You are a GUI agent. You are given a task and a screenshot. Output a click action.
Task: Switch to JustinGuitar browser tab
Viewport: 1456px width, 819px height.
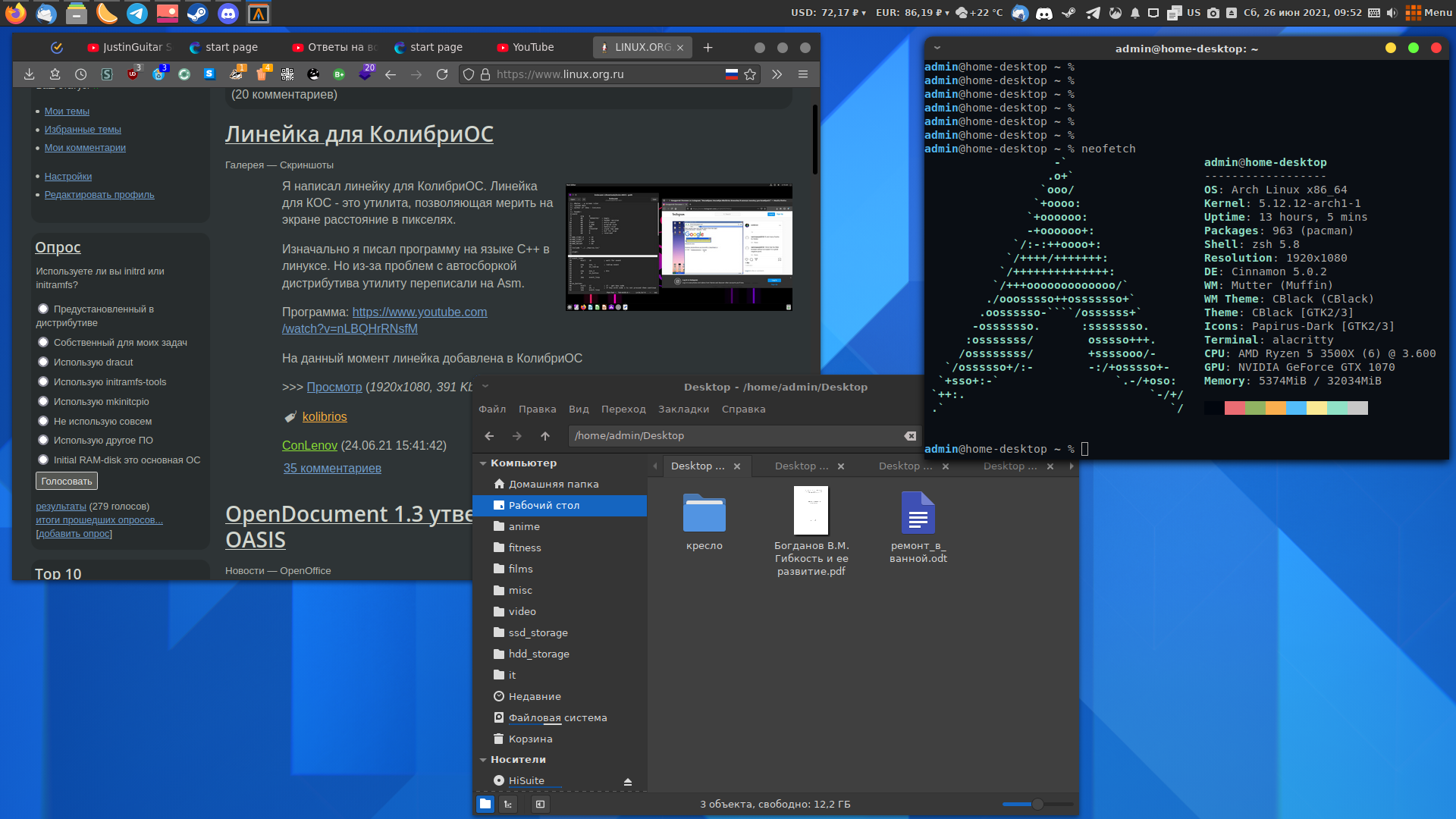[129, 47]
